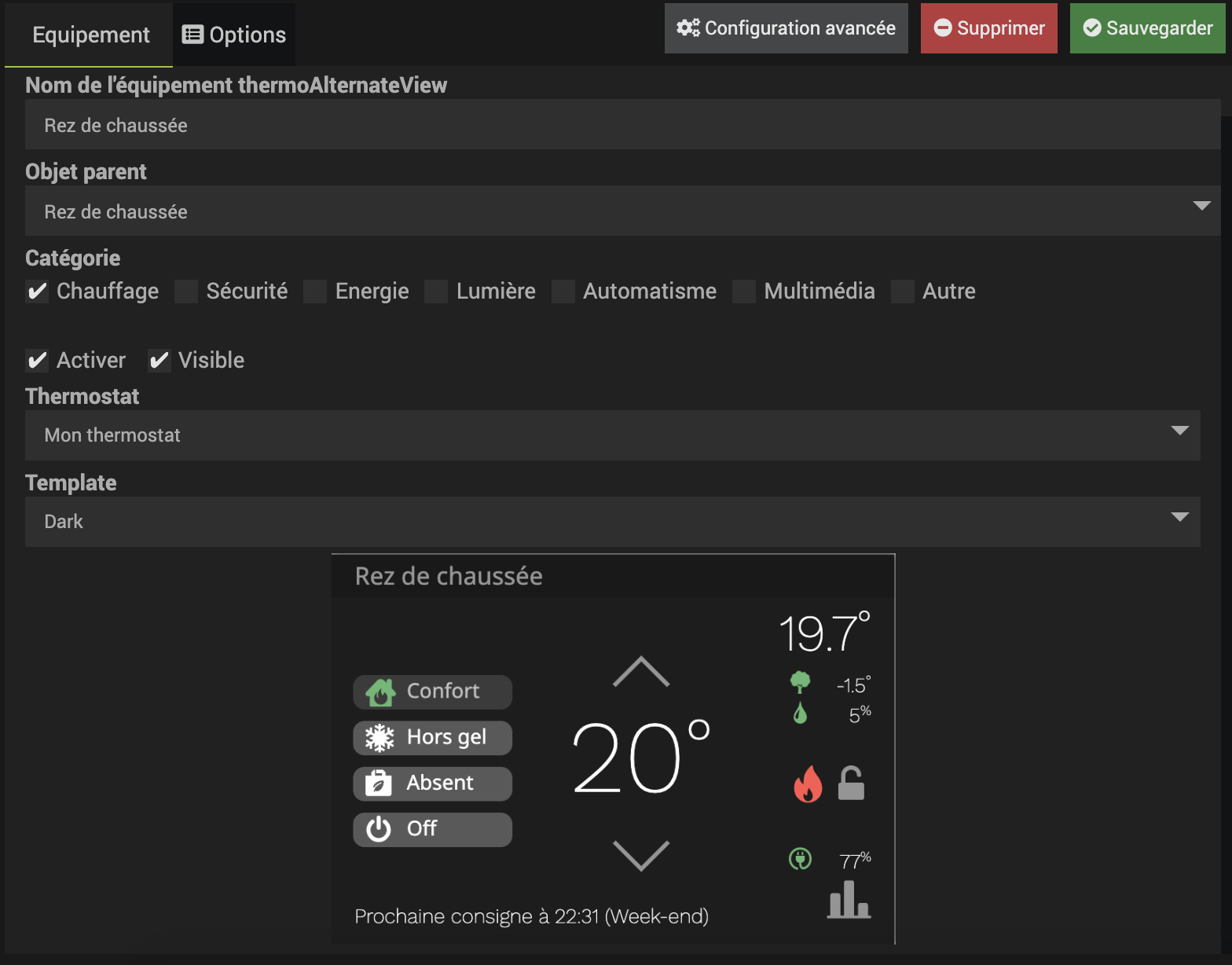
Task: Click the open padlock icon
Action: pos(851,783)
